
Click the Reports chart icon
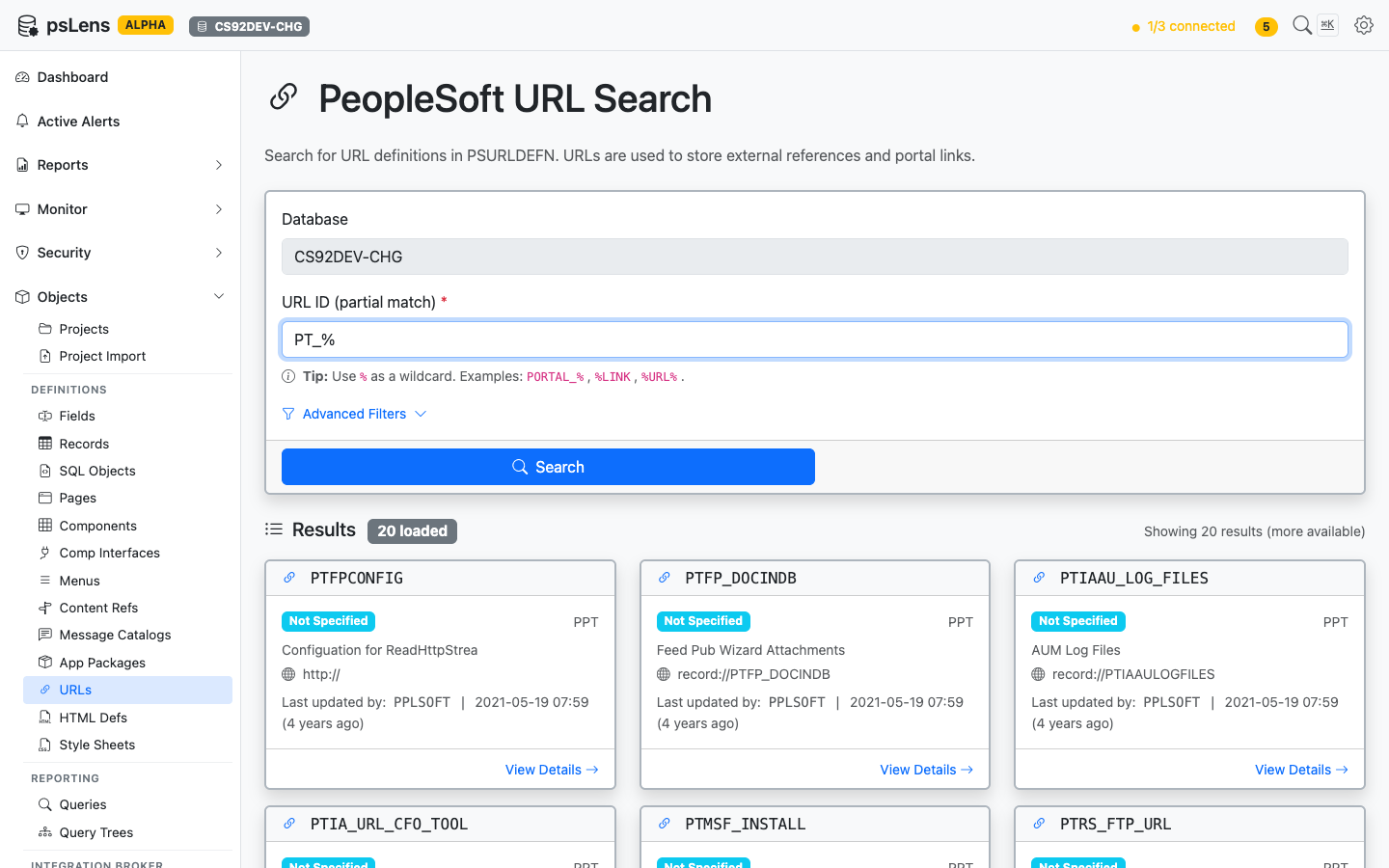(22, 165)
